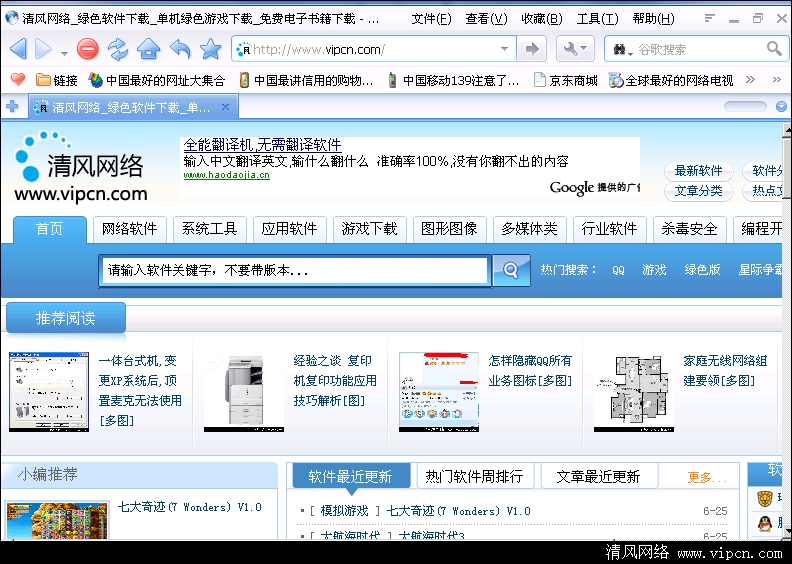Open the 京东商城 bookmark
Image resolution: width=792 pixels, height=564 pixels.
[x=566, y=80]
